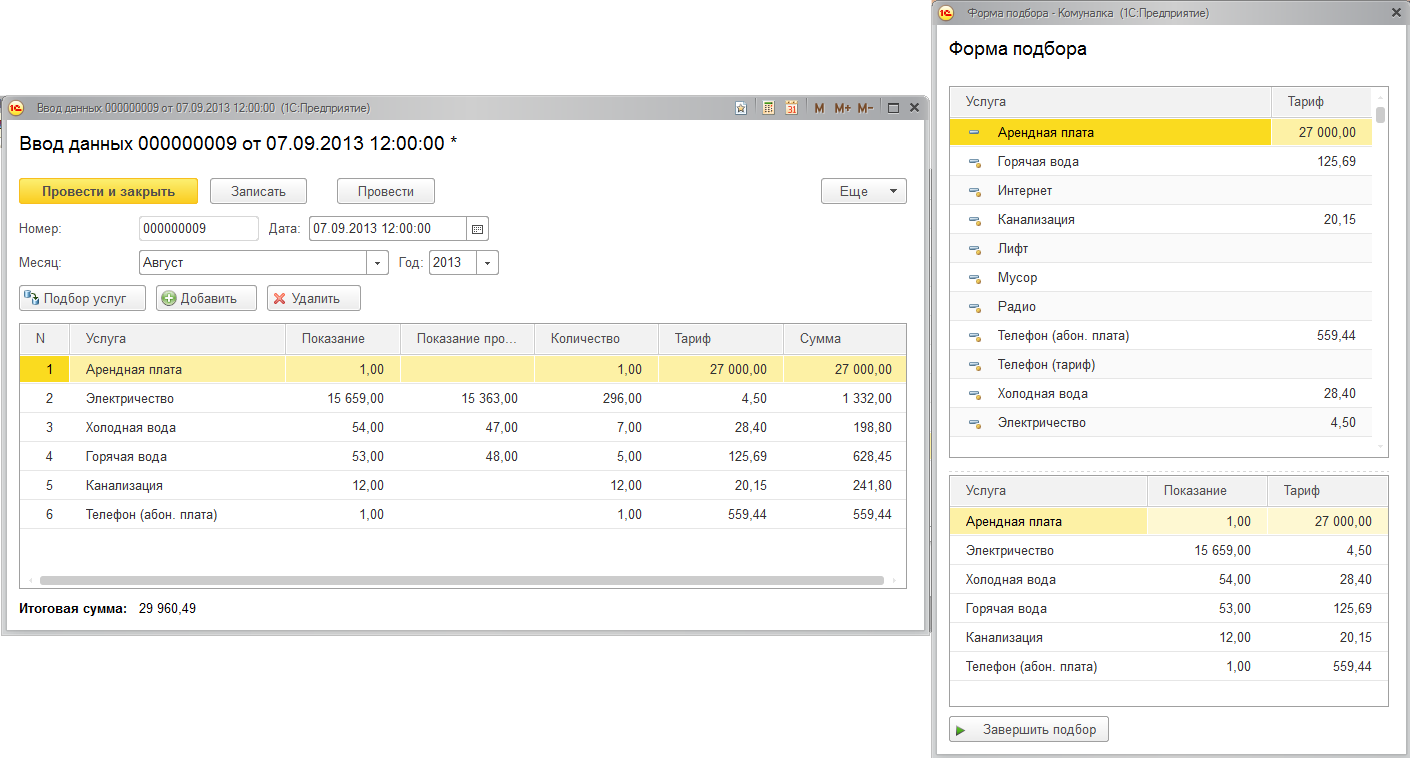1410x758 pixels.
Task: Click the 241,80 sum cell
Action: coord(845,486)
